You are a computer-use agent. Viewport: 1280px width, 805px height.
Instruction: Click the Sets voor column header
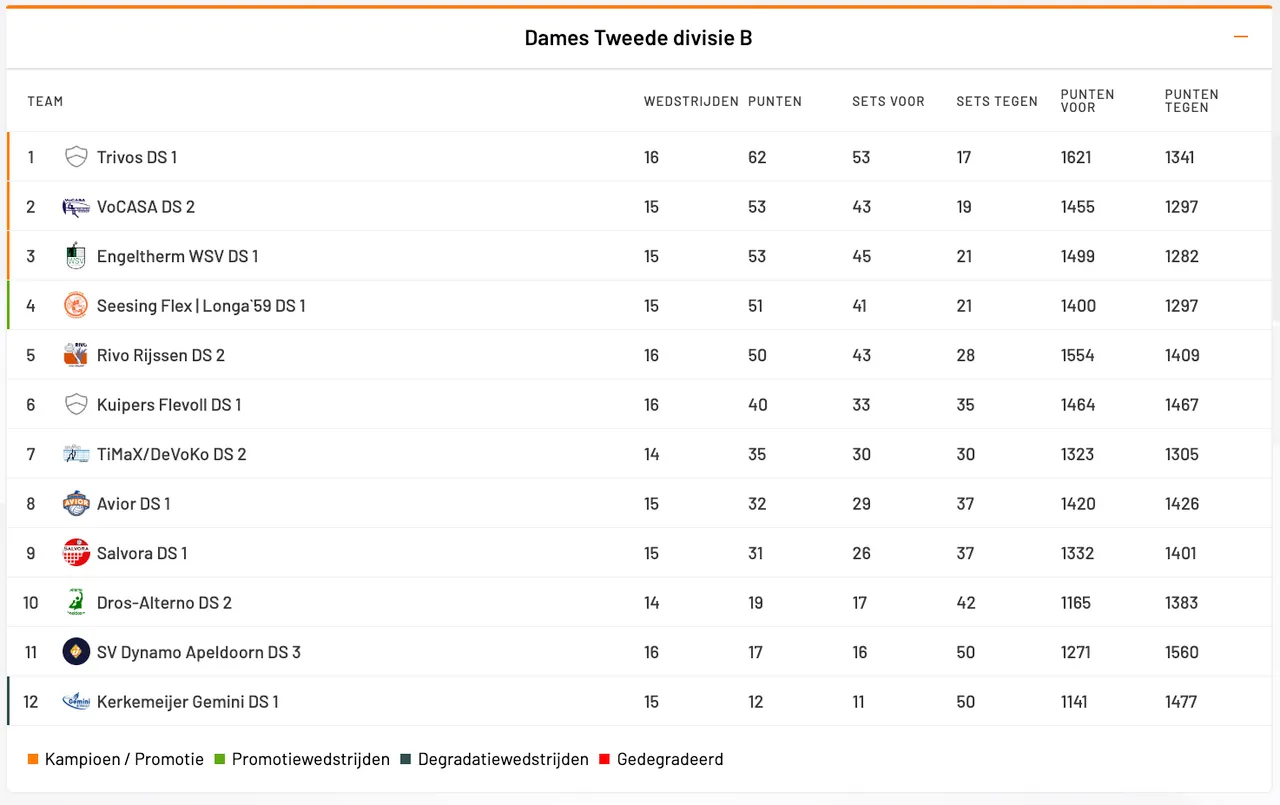888,101
